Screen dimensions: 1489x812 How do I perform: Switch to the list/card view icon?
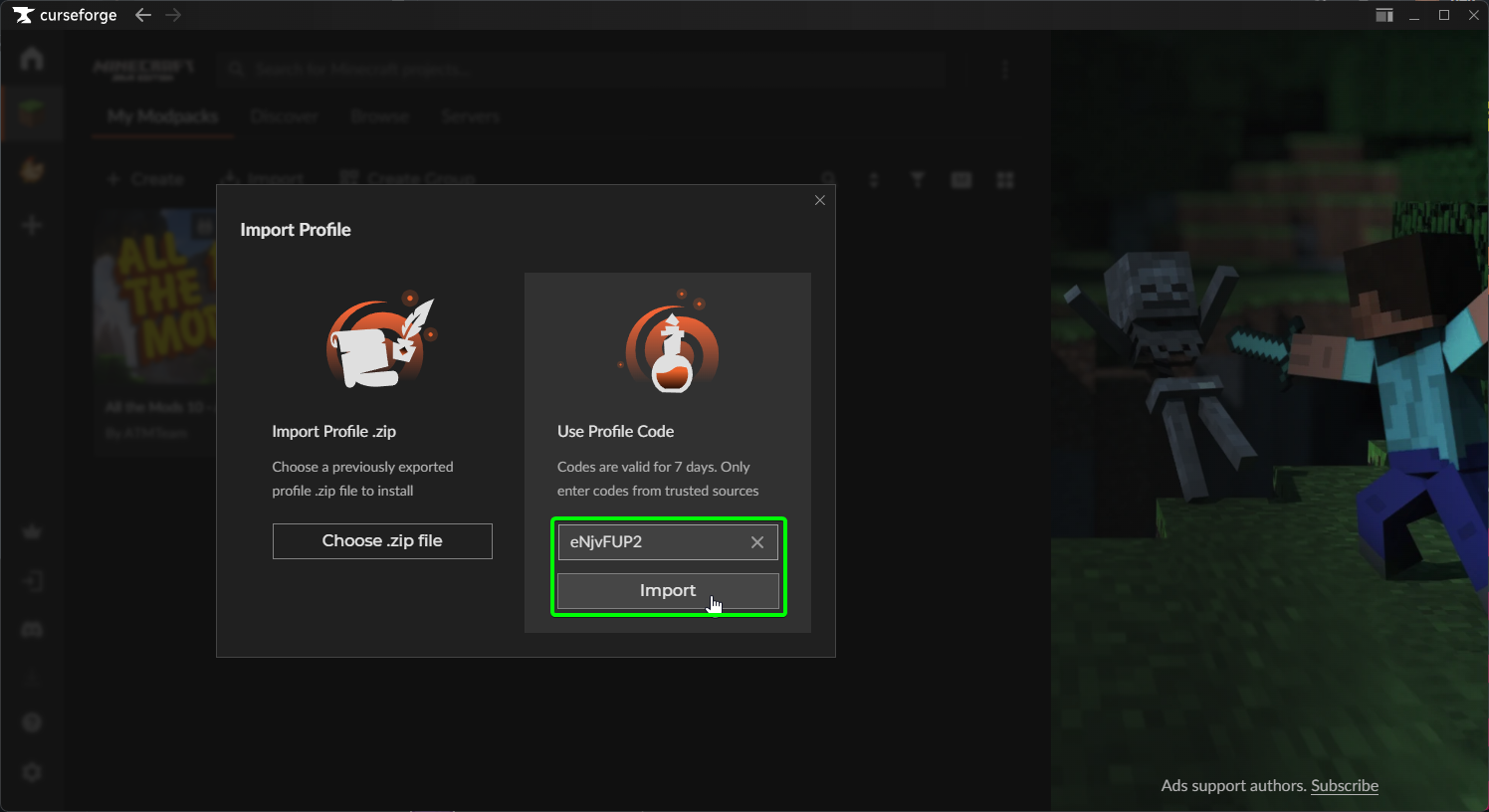coord(961,180)
